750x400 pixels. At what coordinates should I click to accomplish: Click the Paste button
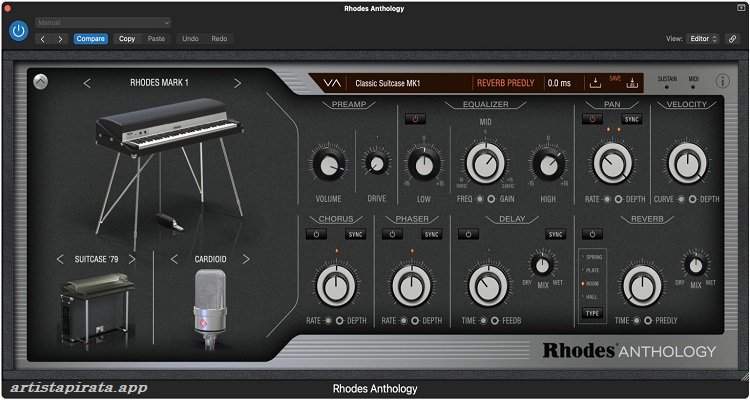(x=156, y=39)
